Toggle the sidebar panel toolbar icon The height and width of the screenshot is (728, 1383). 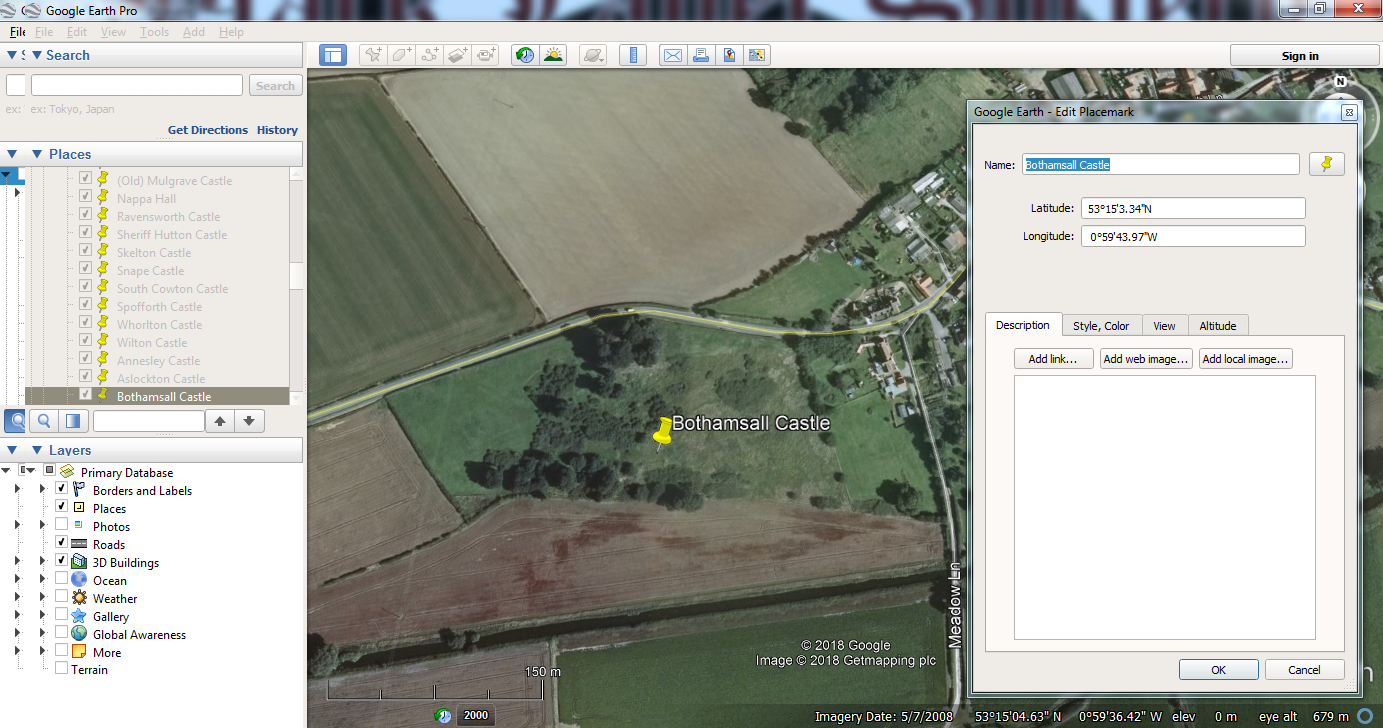click(333, 55)
